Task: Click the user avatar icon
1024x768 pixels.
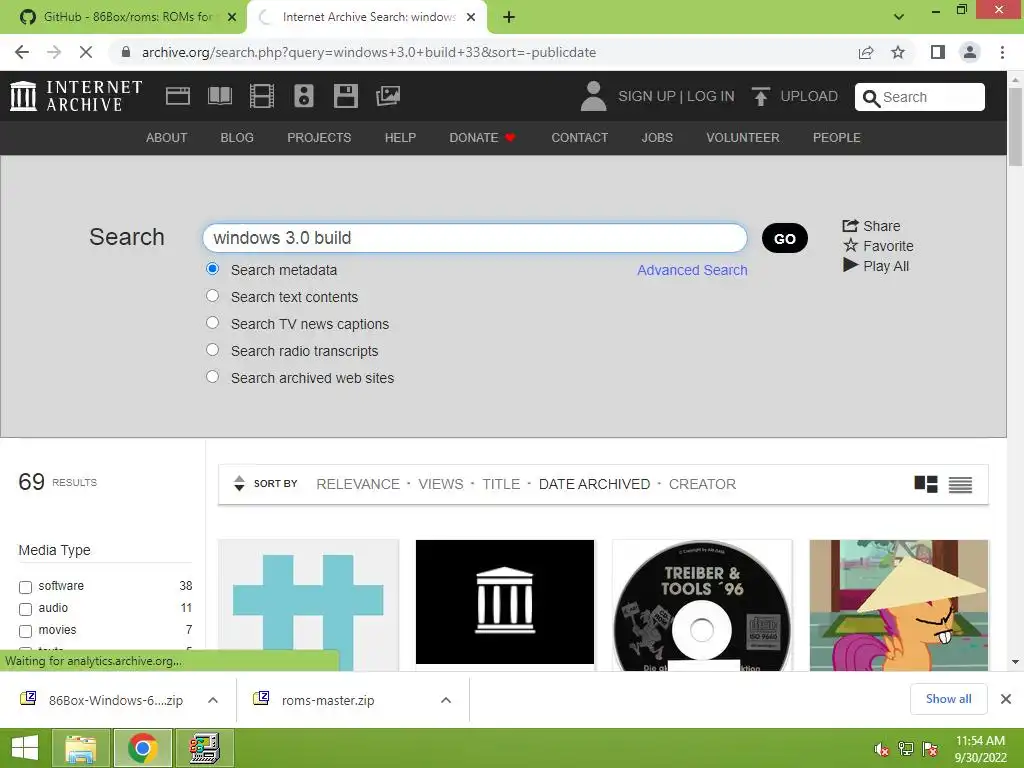Action: pyautogui.click(x=593, y=96)
